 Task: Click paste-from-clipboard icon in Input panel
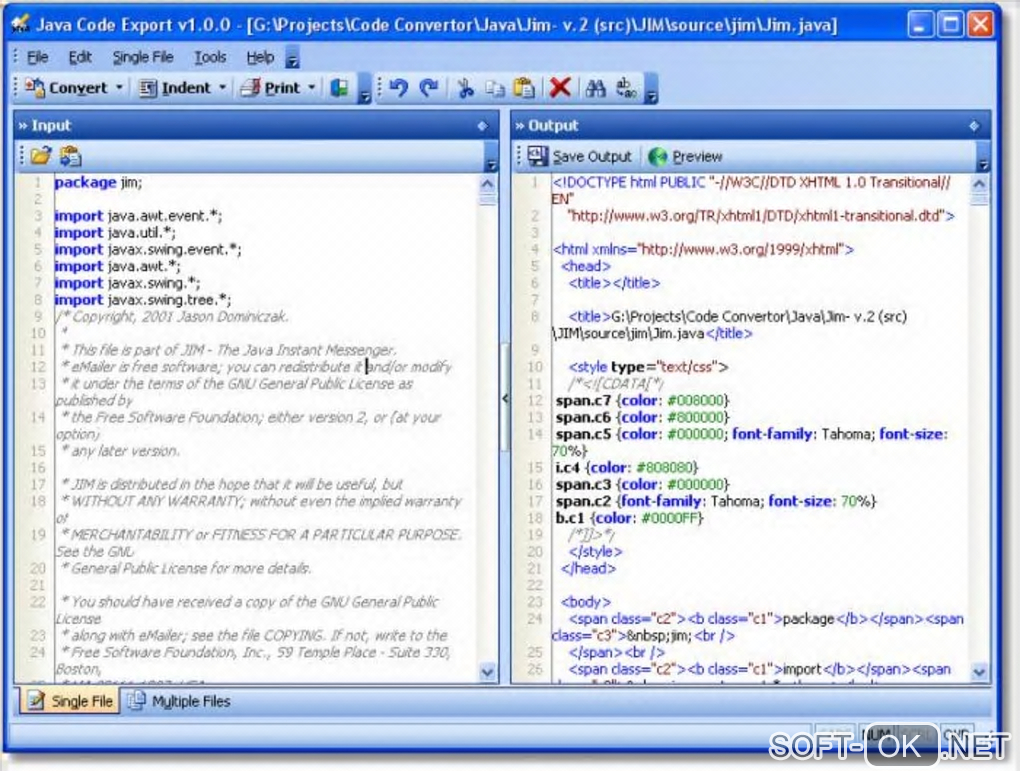pos(70,156)
